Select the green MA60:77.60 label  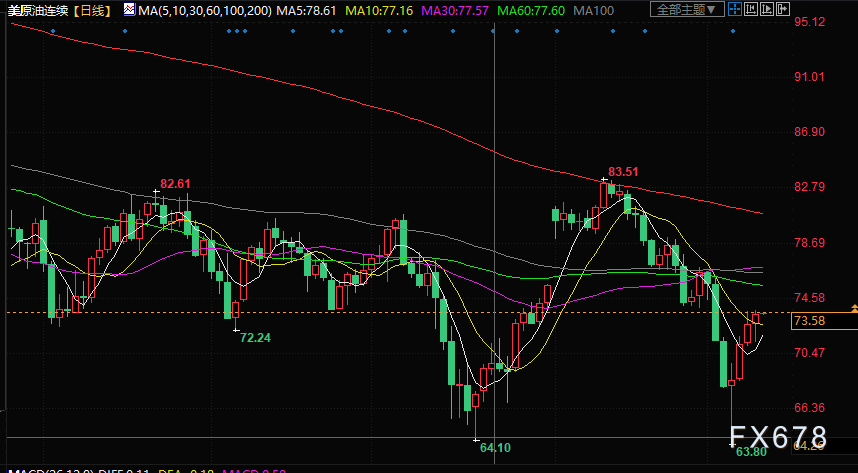[x=530, y=10]
